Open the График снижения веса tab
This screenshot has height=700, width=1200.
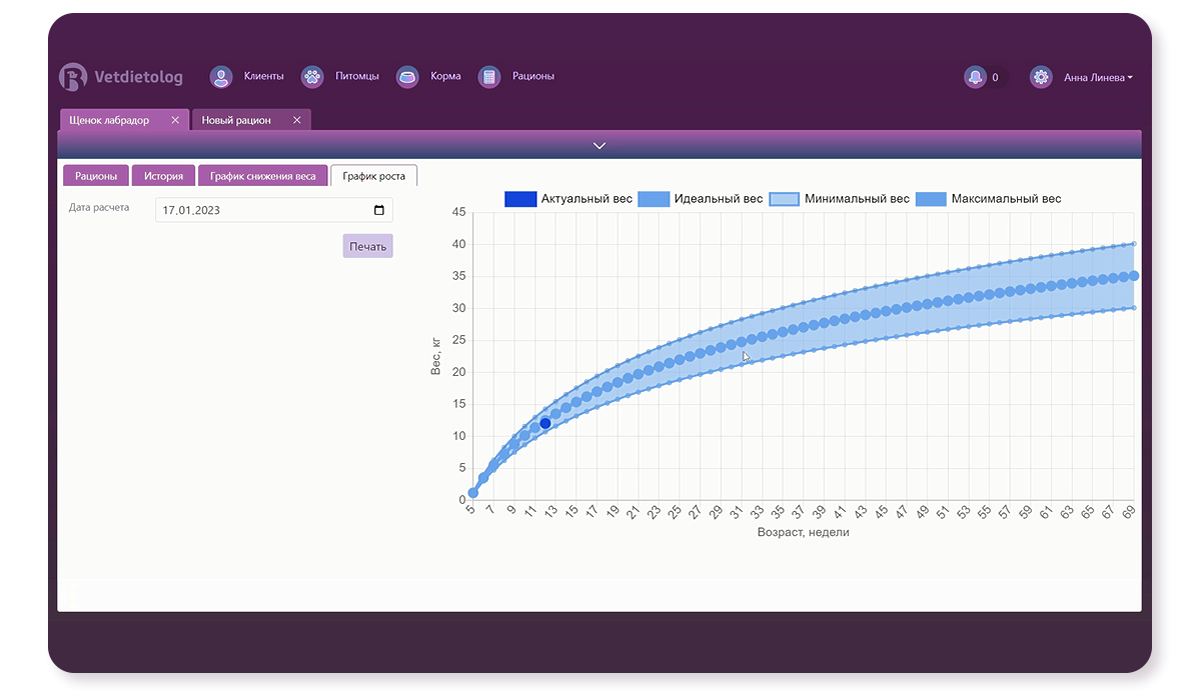263,176
